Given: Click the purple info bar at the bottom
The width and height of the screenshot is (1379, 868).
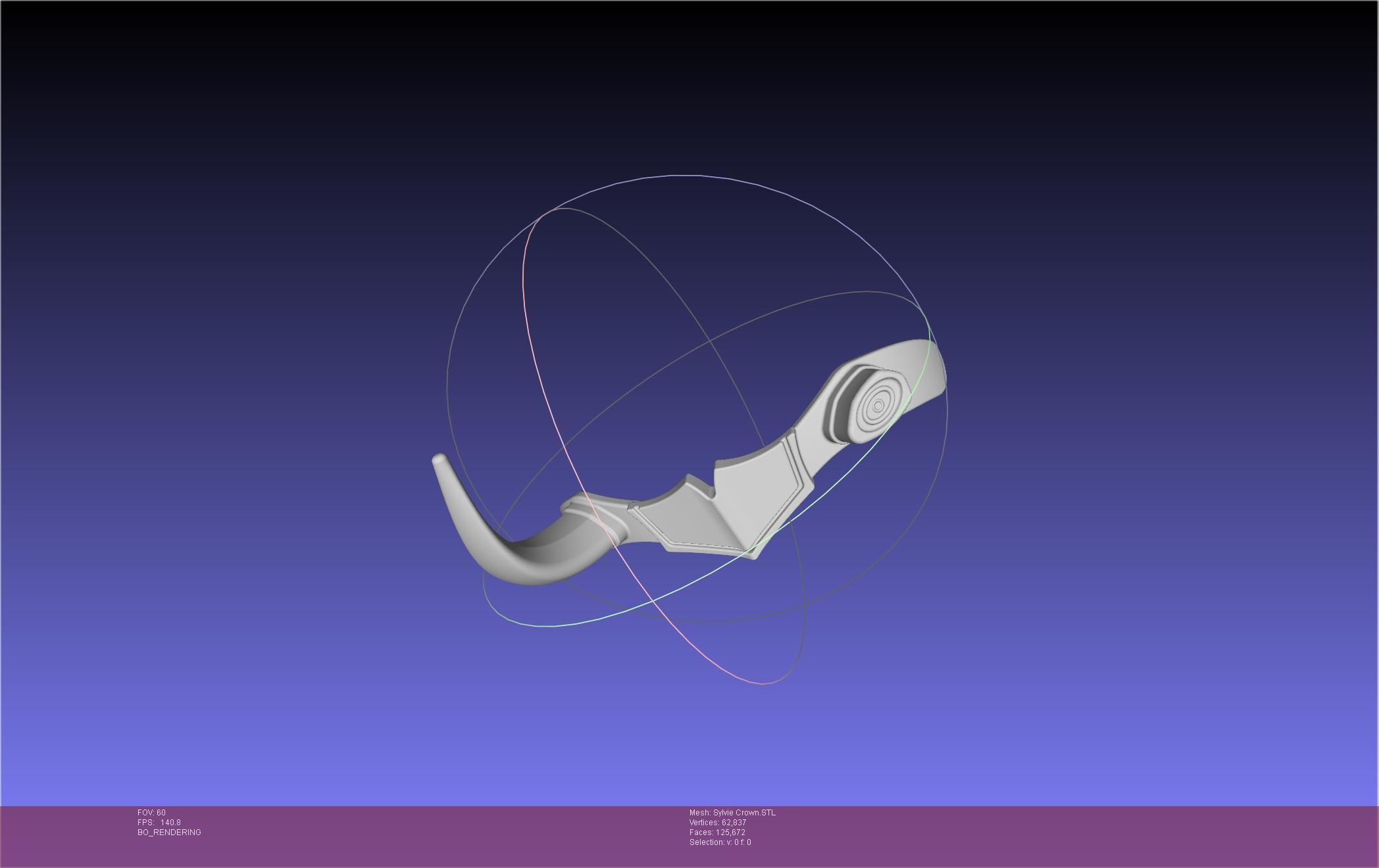Looking at the screenshot, I should click(1053, 836).
